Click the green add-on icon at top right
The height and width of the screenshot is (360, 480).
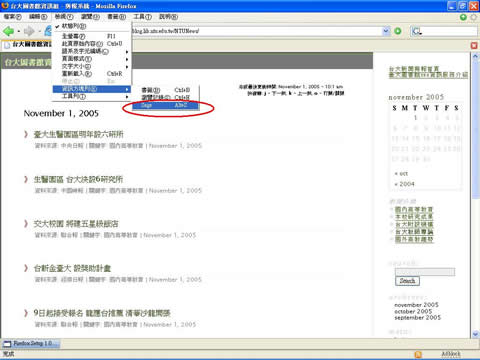point(463,17)
